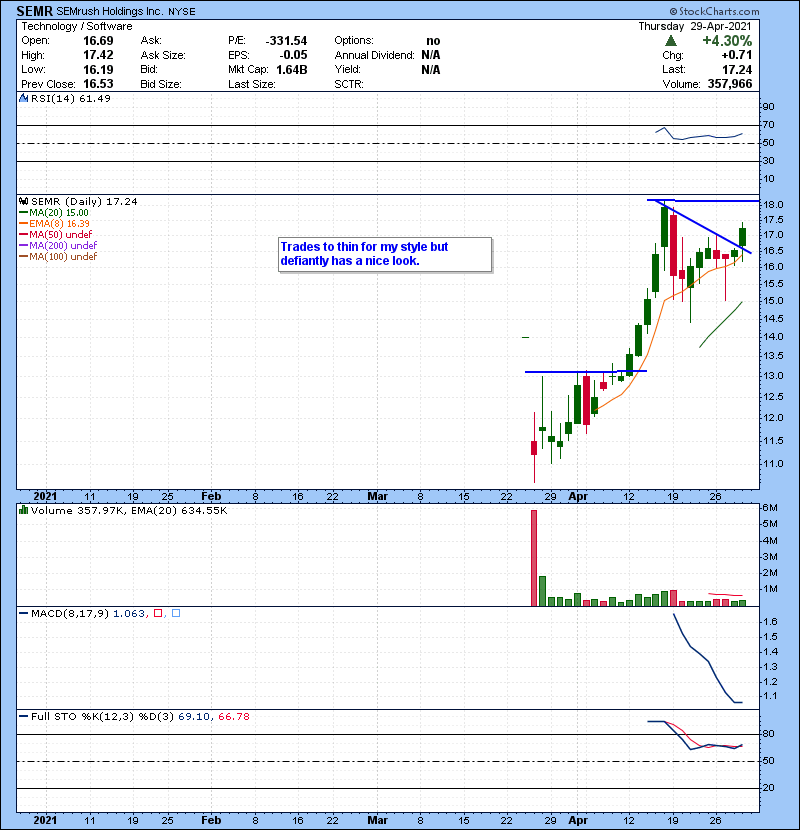Click the 'Trades to thin for my style' annotation box

pyautogui.click(x=385, y=255)
